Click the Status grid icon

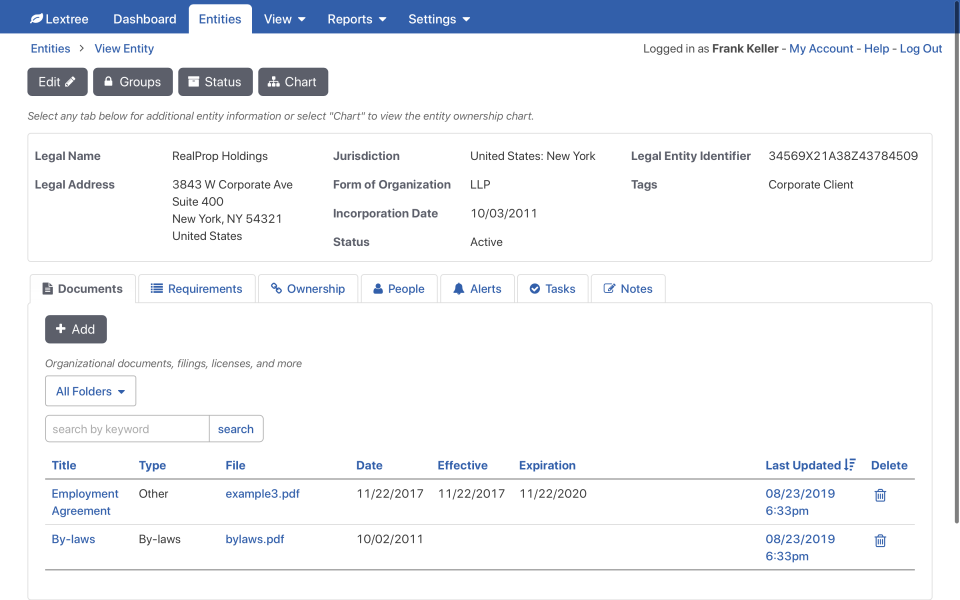(193, 81)
